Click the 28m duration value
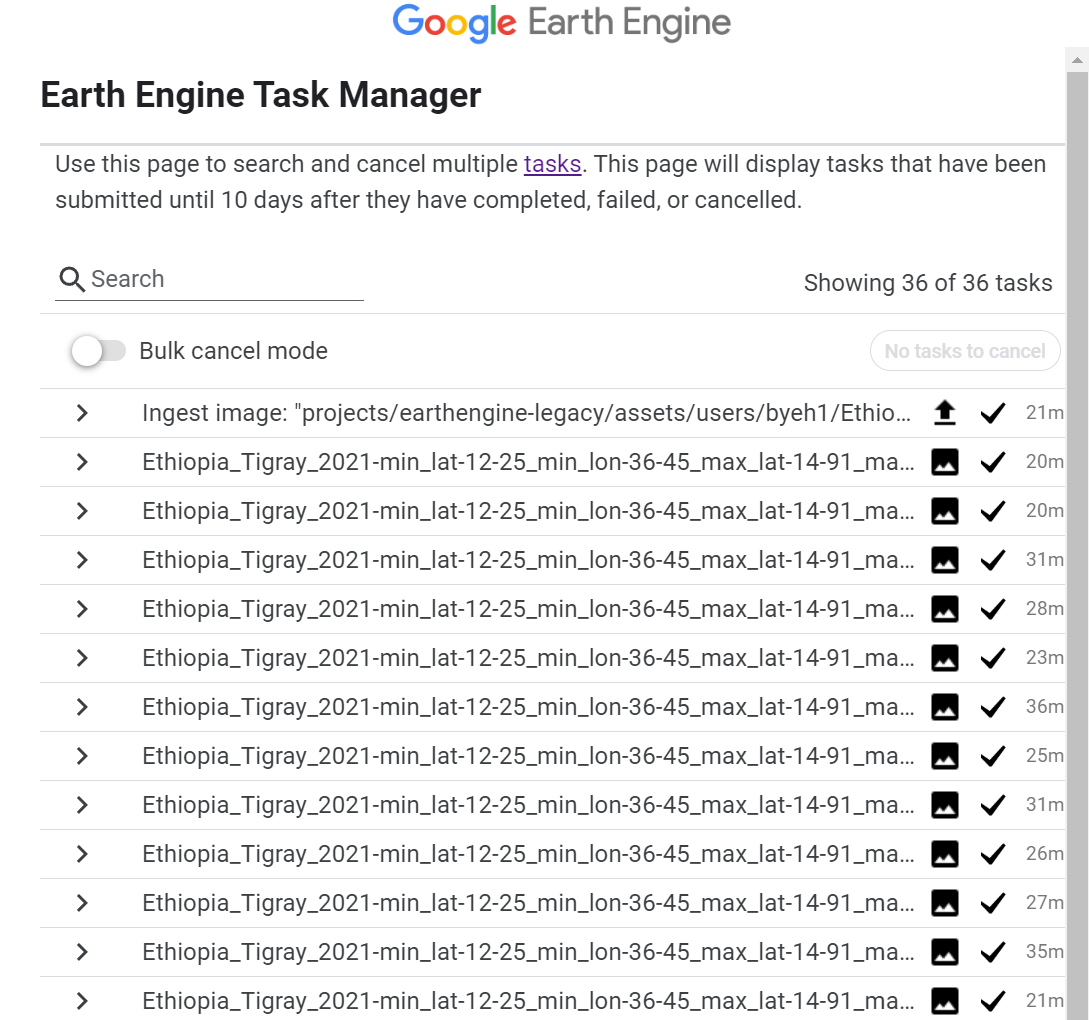 tap(1045, 608)
